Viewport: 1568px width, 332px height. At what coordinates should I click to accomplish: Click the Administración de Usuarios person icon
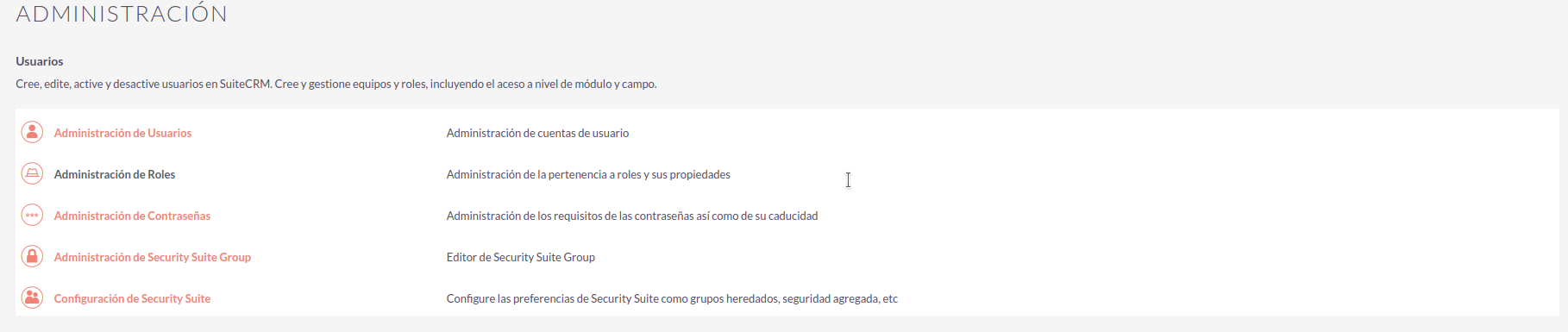(32, 132)
